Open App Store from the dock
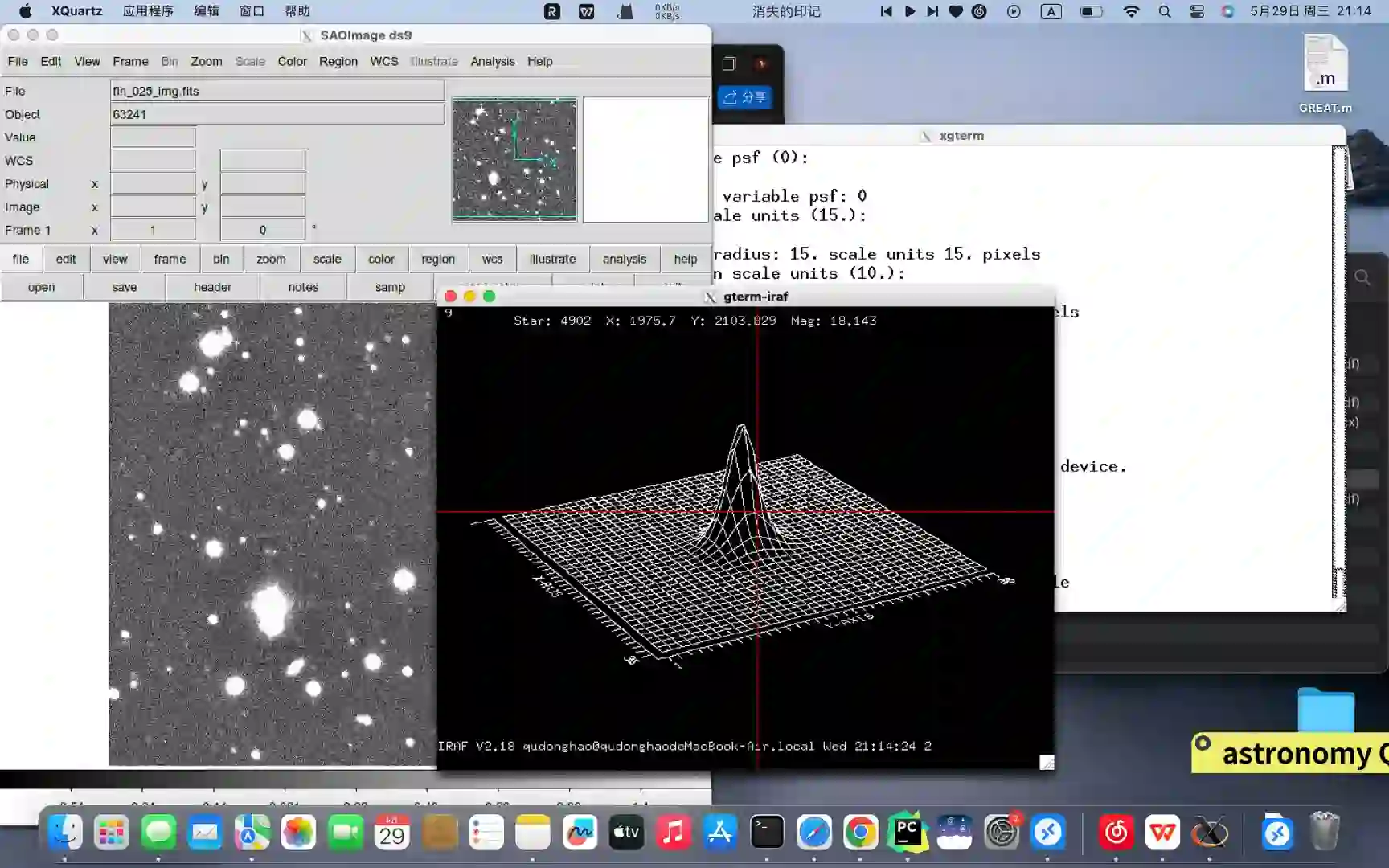The image size is (1389, 868). pyautogui.click(x=720, y=832)
